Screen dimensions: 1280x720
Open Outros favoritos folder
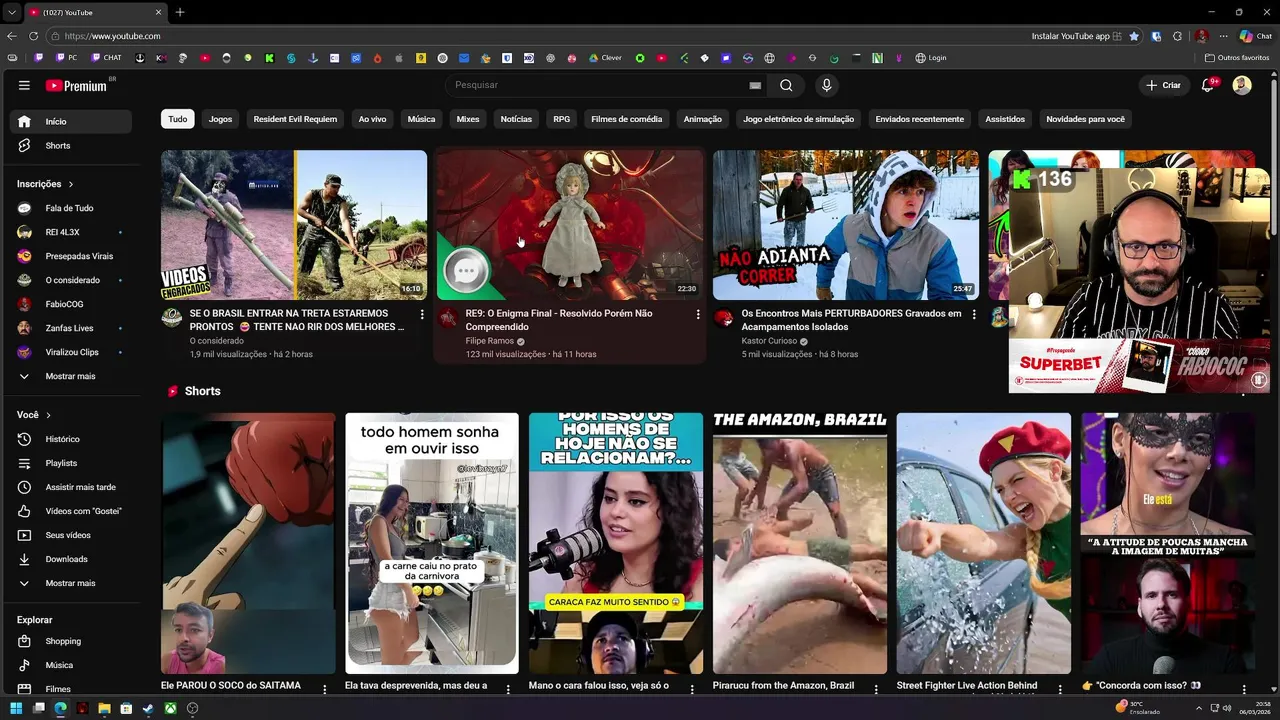[x=1237, y=58]
